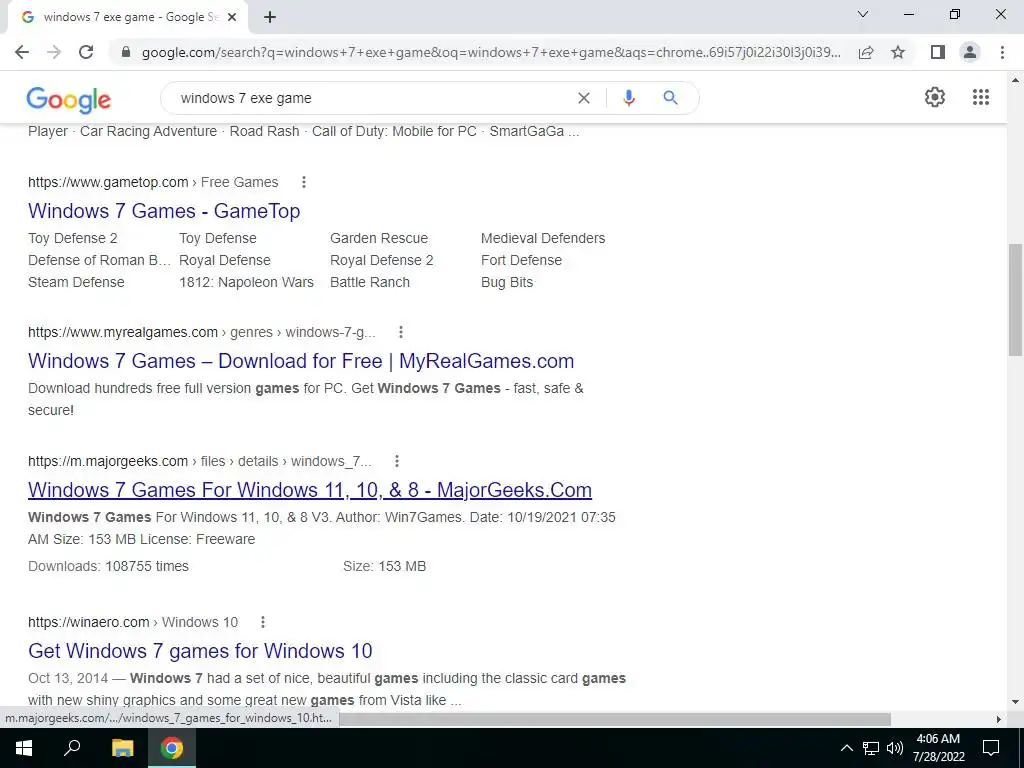Screen dimensions: 1024x768
Task: Open the Royal Defense sitelink
Action: pyautogui.click(x=225, y=260)
